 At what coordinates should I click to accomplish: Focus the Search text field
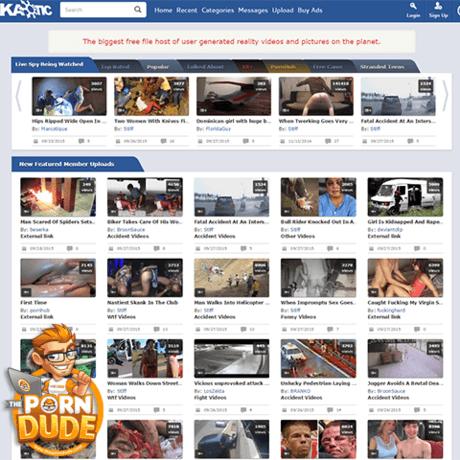pyautogui.click(x=98, y=10)
